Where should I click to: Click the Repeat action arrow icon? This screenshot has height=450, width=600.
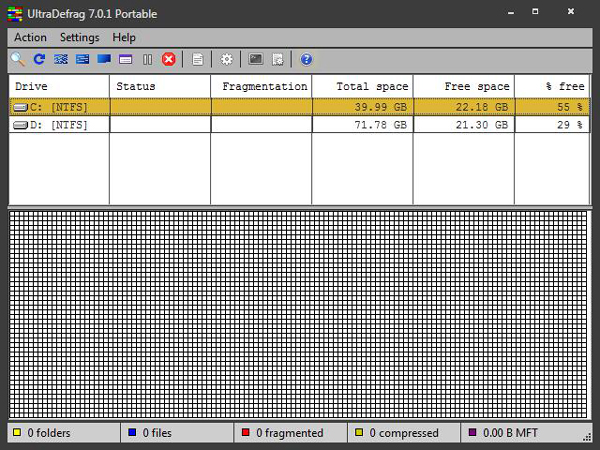tap(39, 59)
